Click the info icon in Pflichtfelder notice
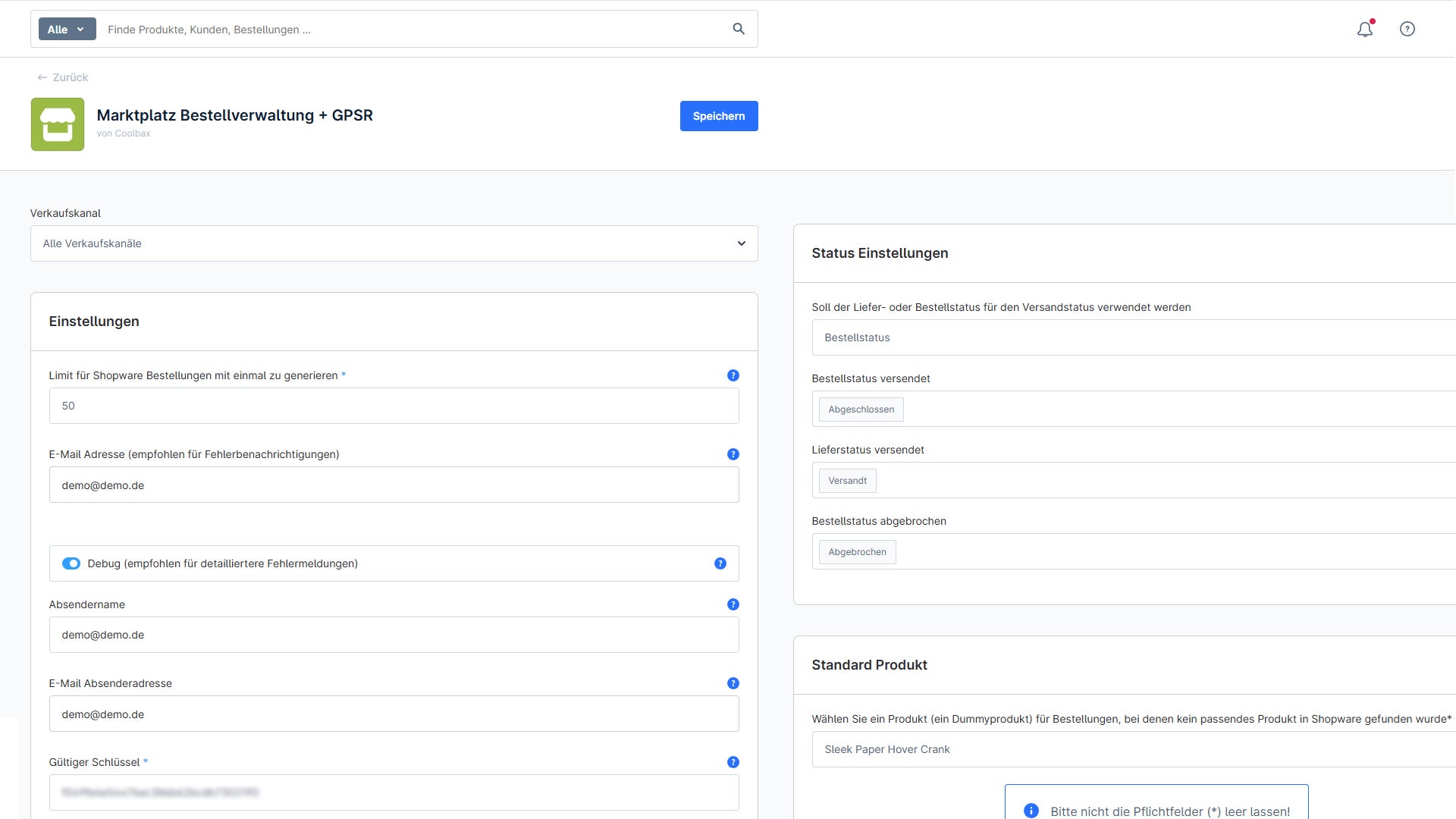 tap(1031, 811)
